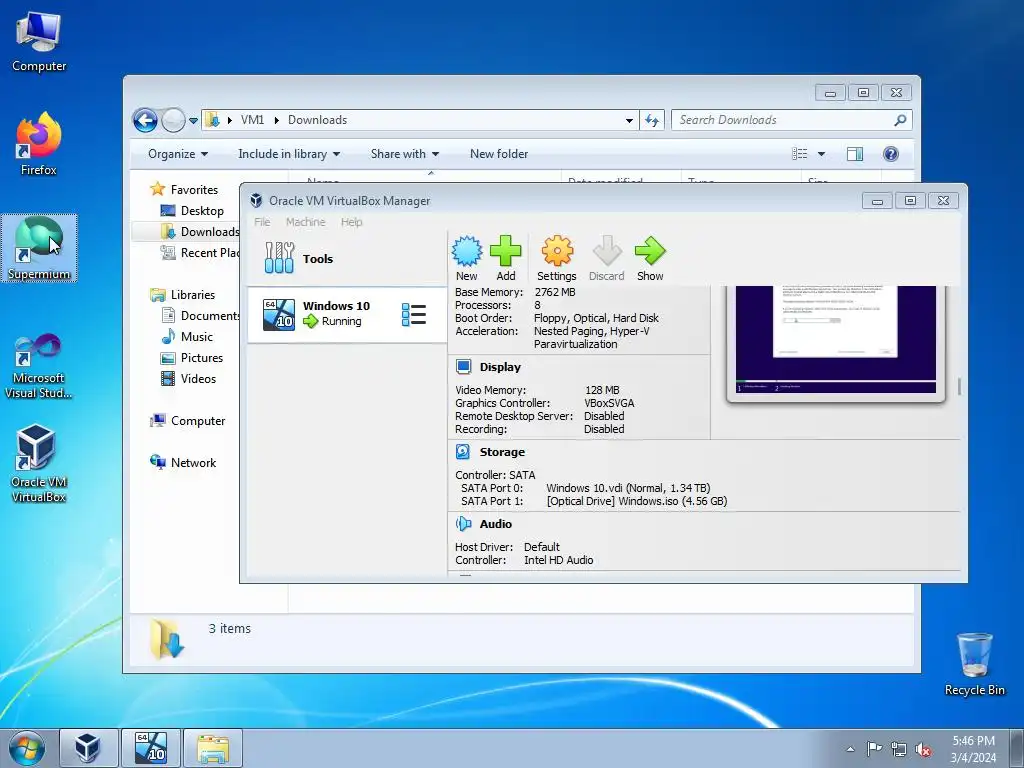Click the Windows 10.vdi disk entry

click(x=628, y=488)
